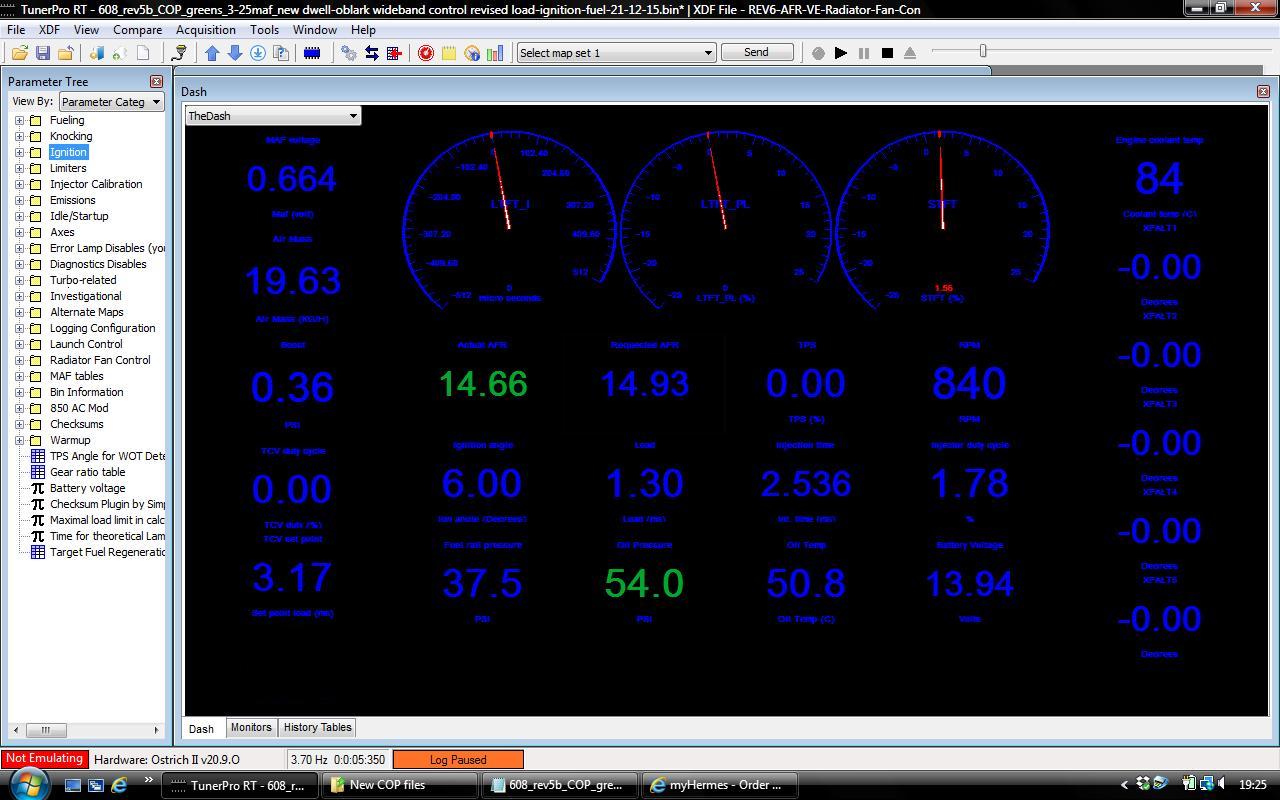The width and height of the screenshot is (1280, 800).
Task: Open the XDF menu
Action: (49, 30)
